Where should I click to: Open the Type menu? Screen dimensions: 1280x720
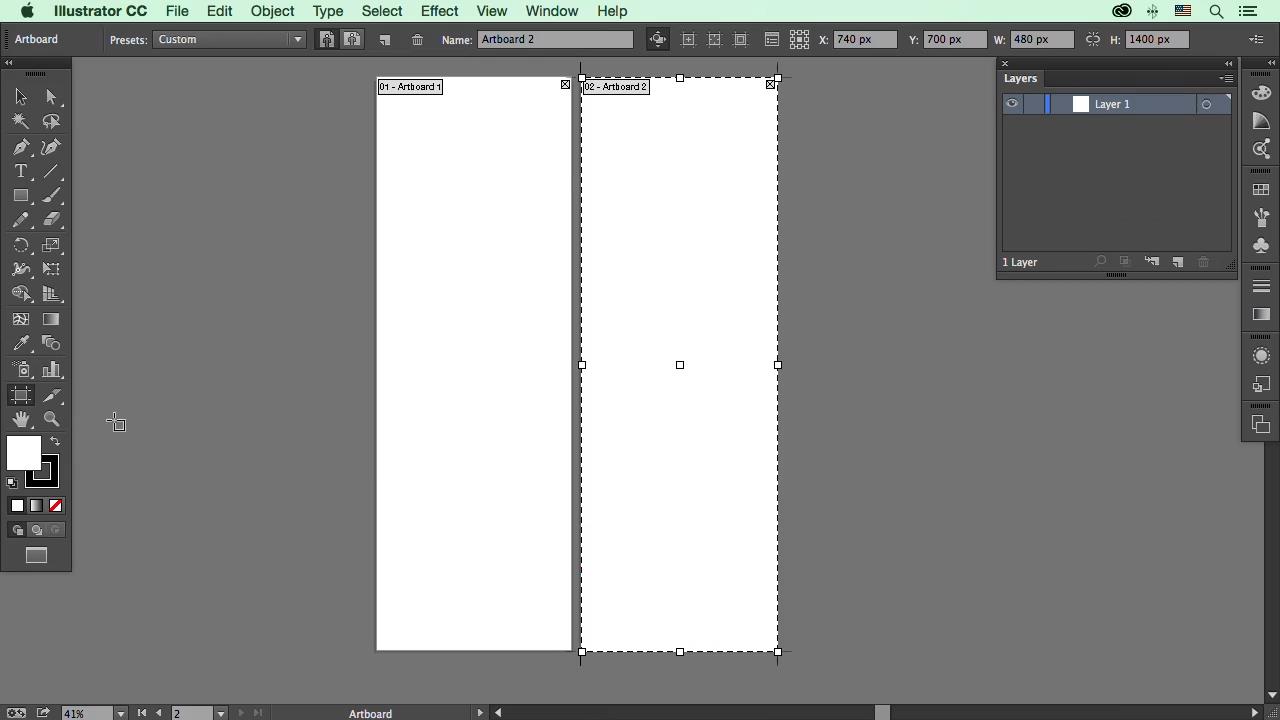coord(327,11)
